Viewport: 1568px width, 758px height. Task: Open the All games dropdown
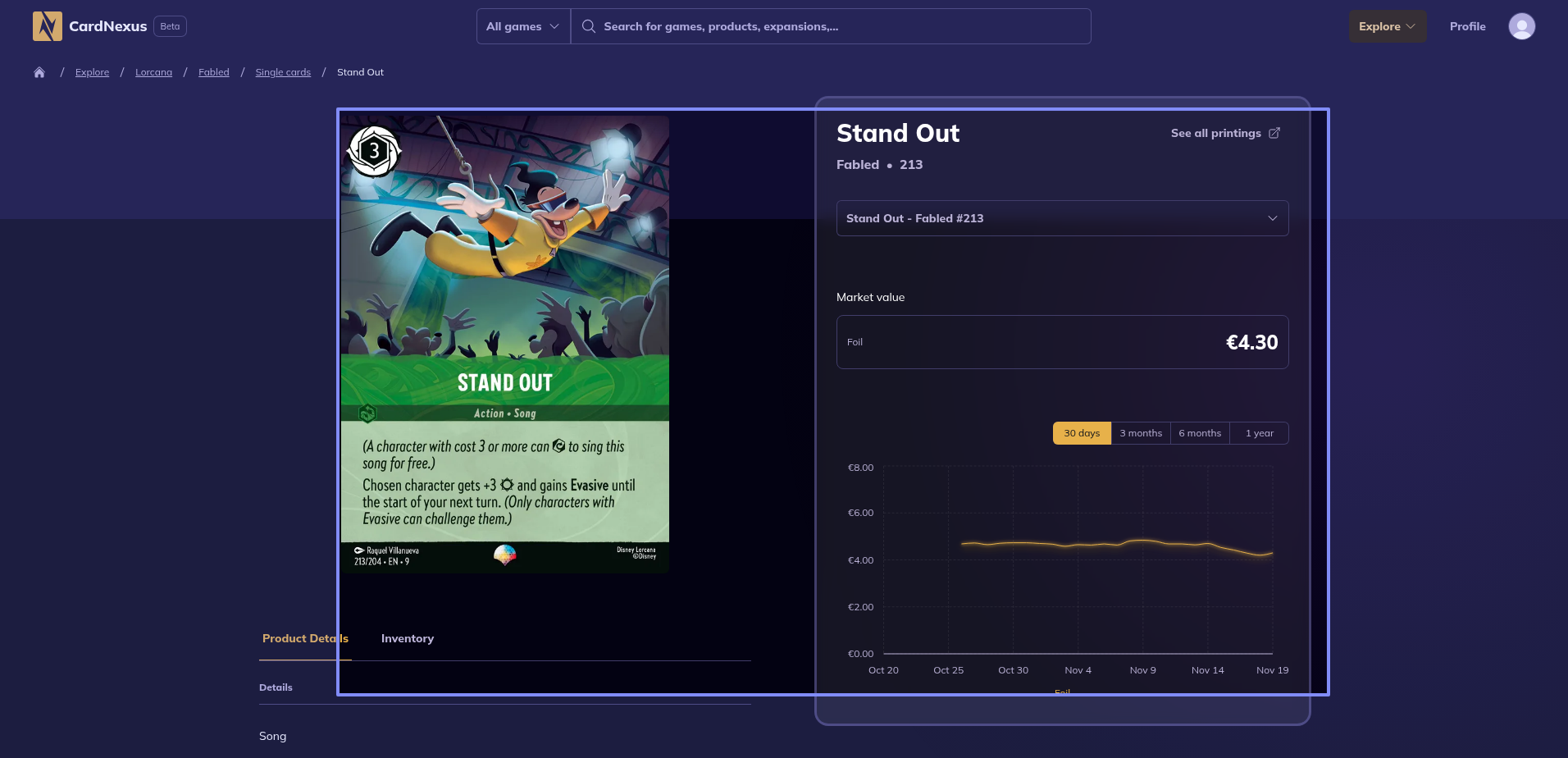(x=523, y=26)
